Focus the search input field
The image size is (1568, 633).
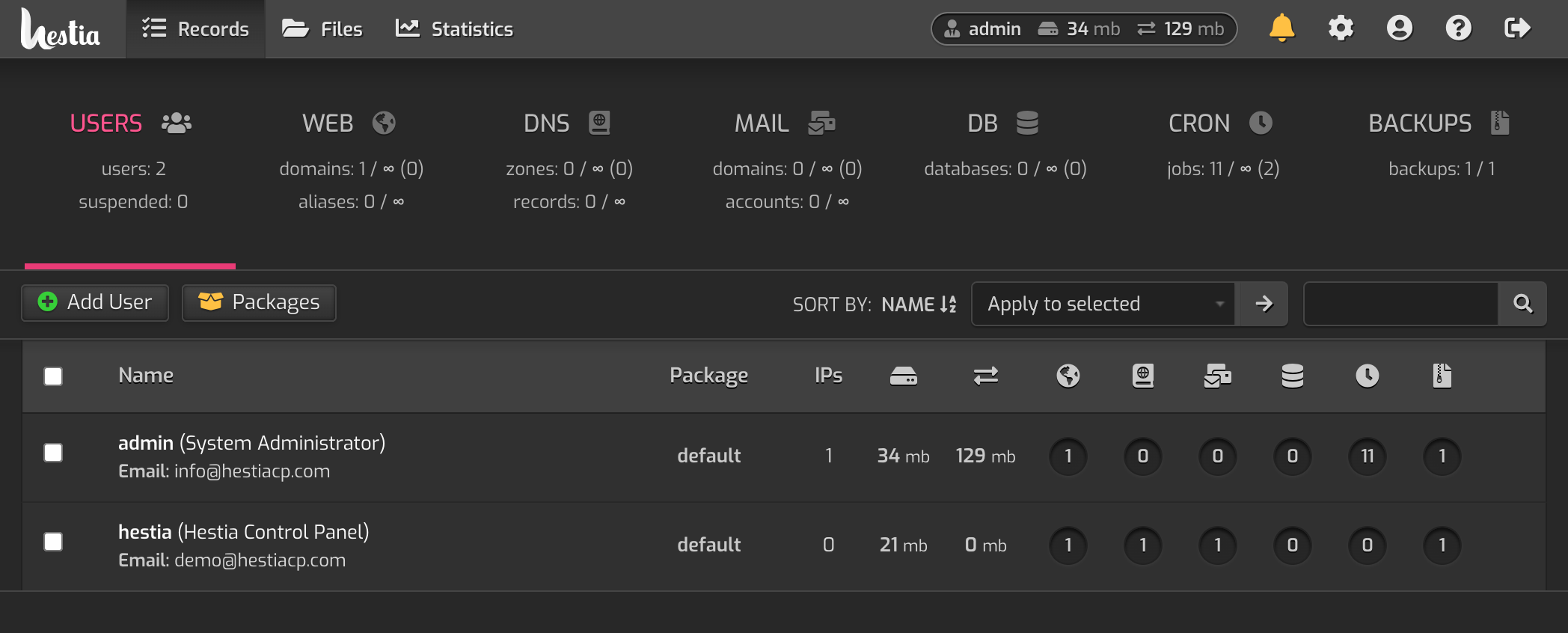click(1400, 304)
